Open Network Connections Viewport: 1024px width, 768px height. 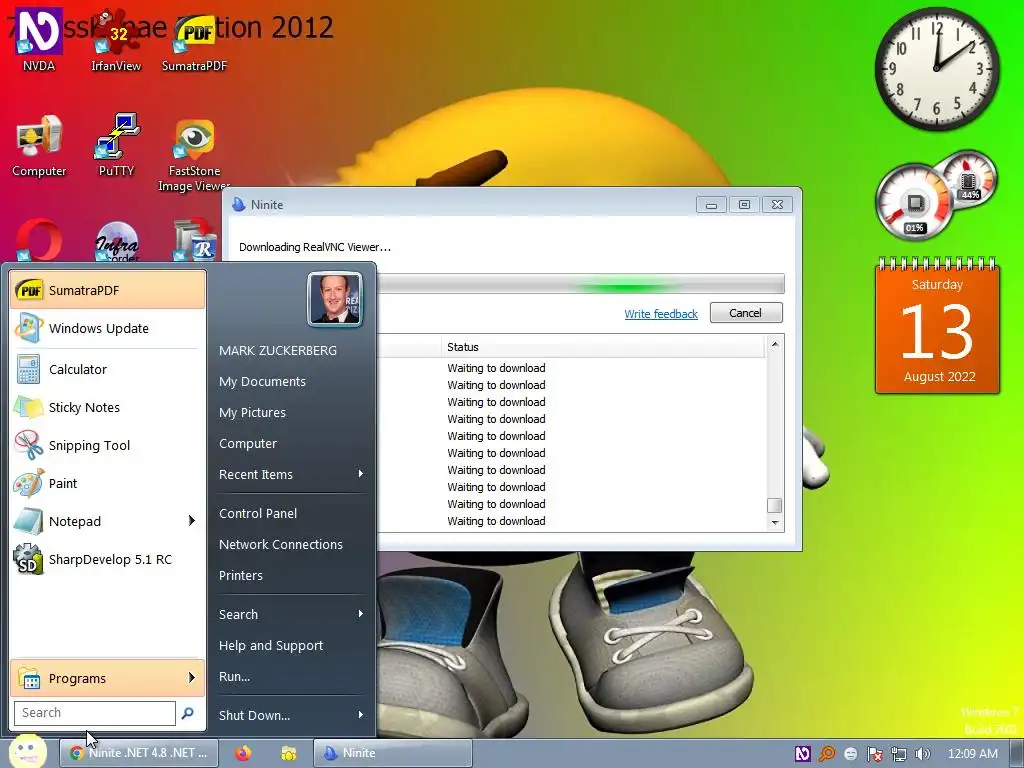coord(281,544)
